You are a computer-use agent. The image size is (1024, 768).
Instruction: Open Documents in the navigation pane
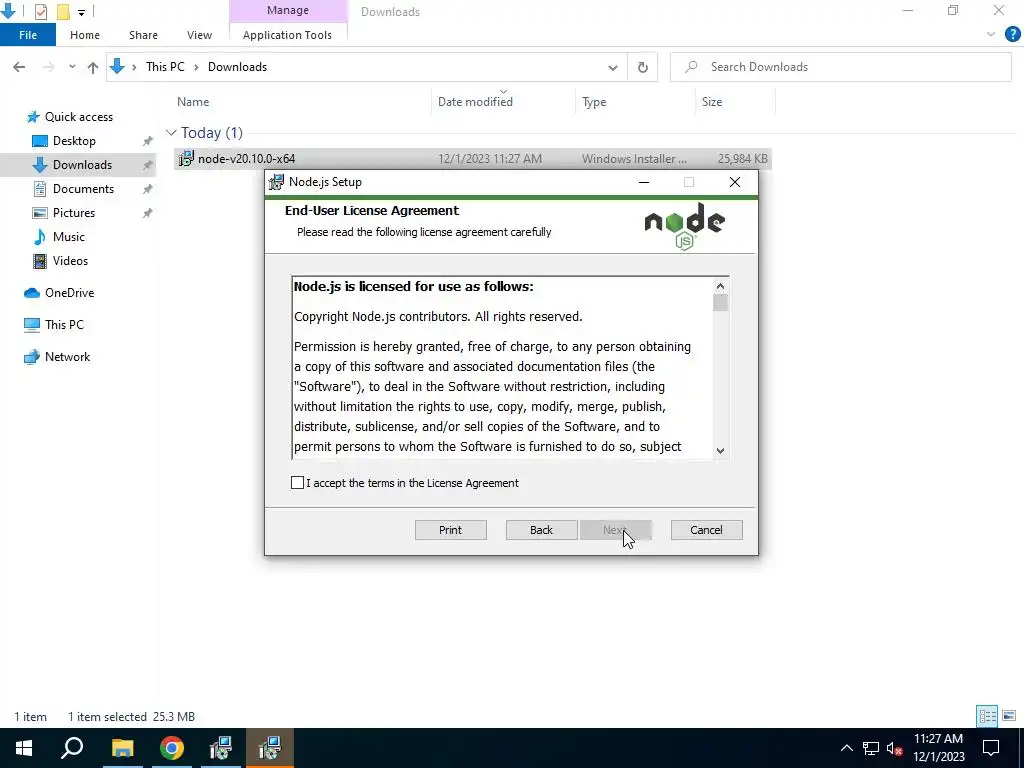point(84,189)
